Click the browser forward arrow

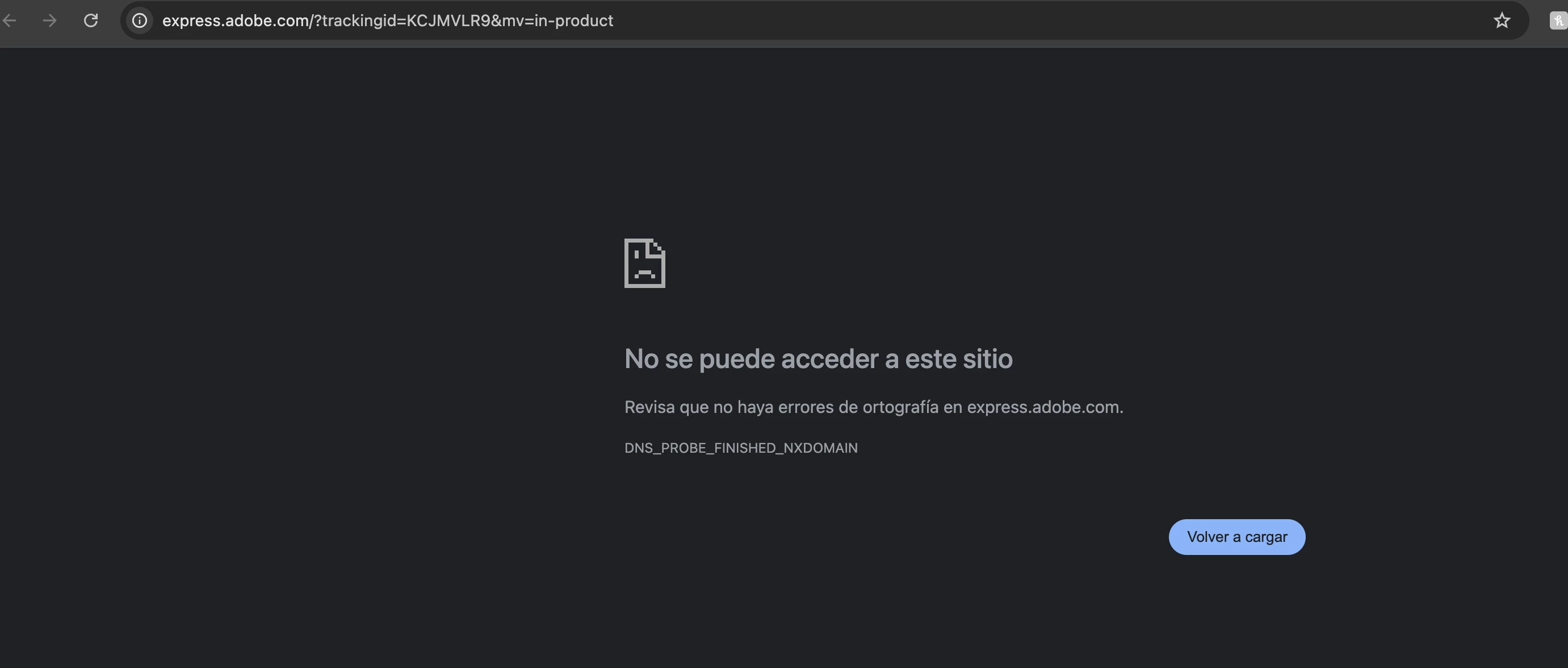(x=50, y=20)
